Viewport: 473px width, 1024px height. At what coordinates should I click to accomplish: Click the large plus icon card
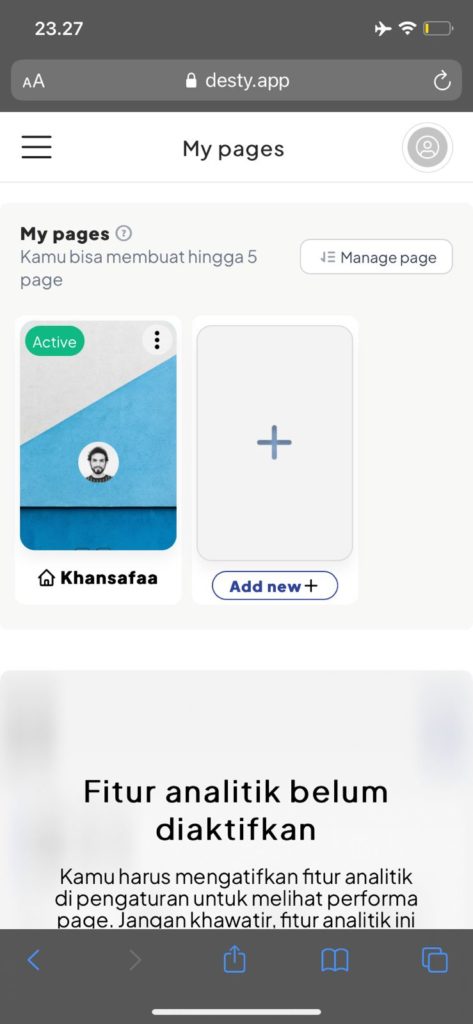(x=274, y=443)
